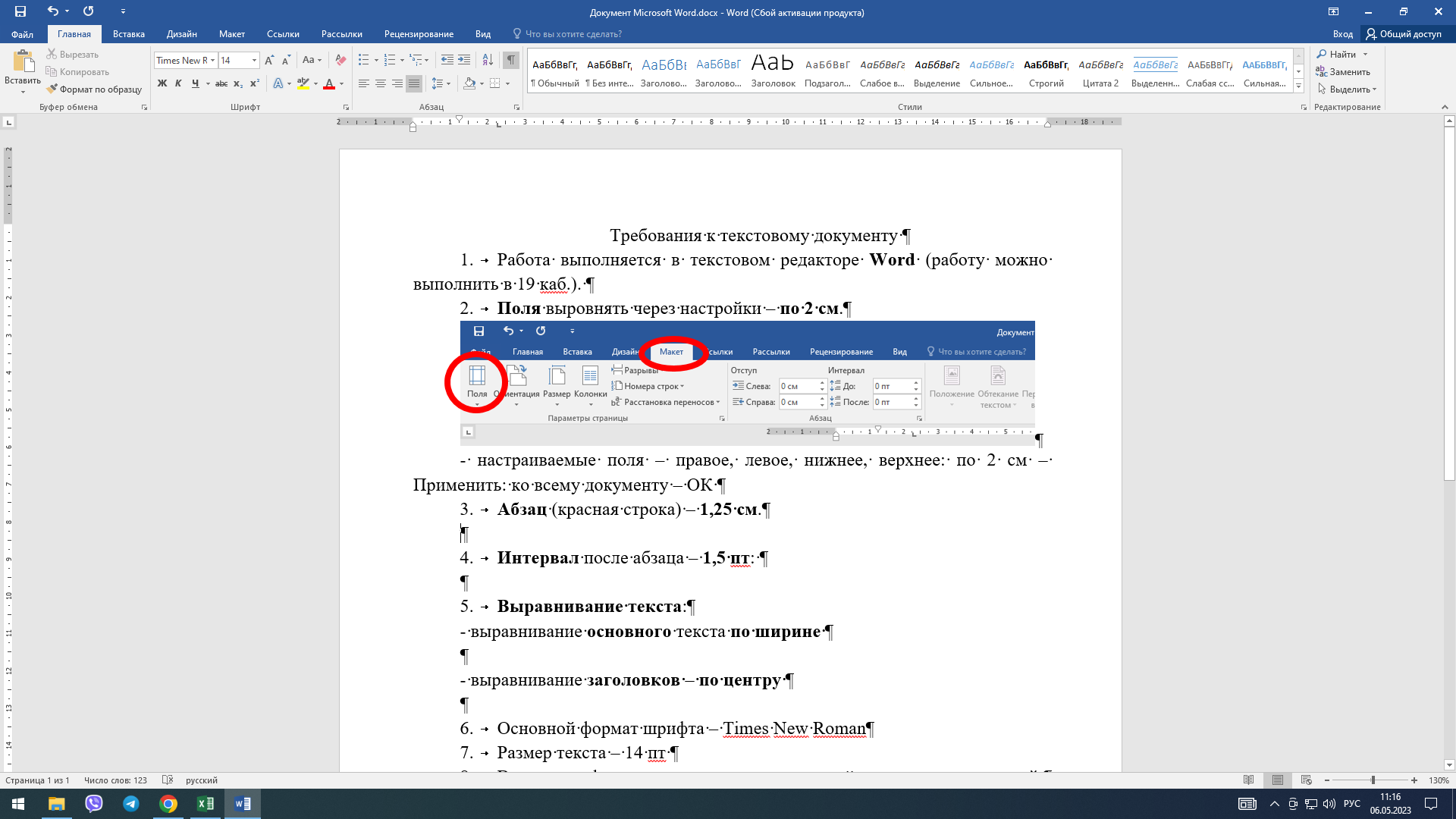
Task: Open paragraph settings dialog launcher
Action: coord(516,107)
